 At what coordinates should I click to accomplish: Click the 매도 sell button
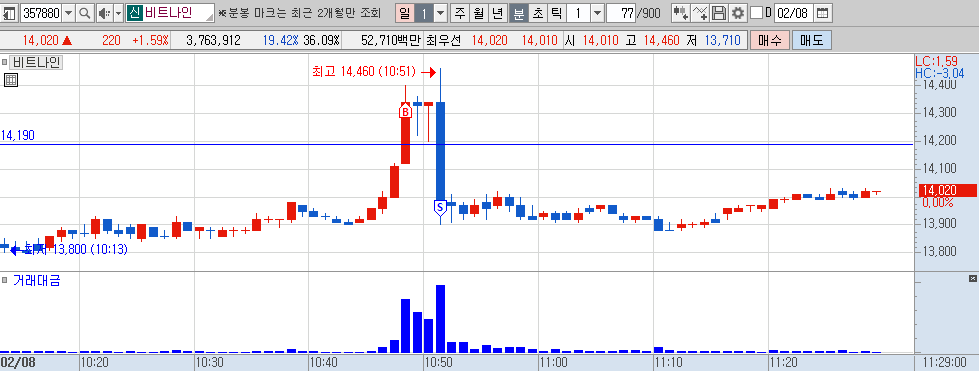pos(812,41)
